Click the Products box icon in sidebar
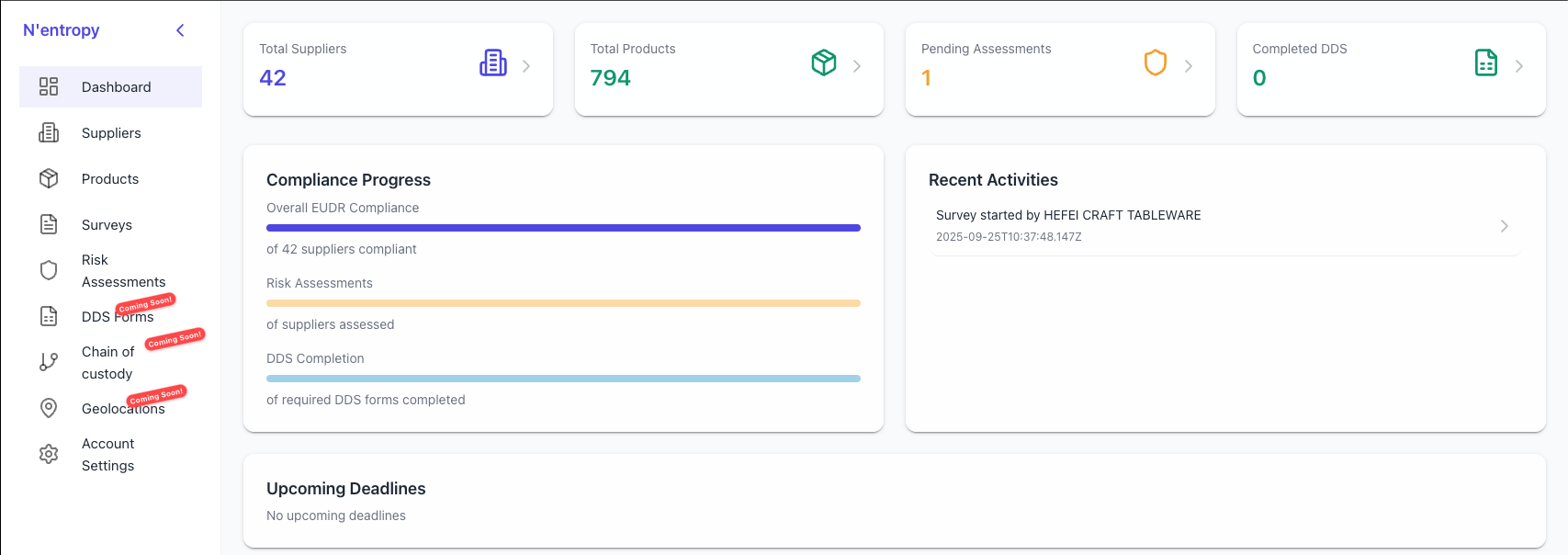The height and width of the screenshot is (555, 1568). click(49, 178)
